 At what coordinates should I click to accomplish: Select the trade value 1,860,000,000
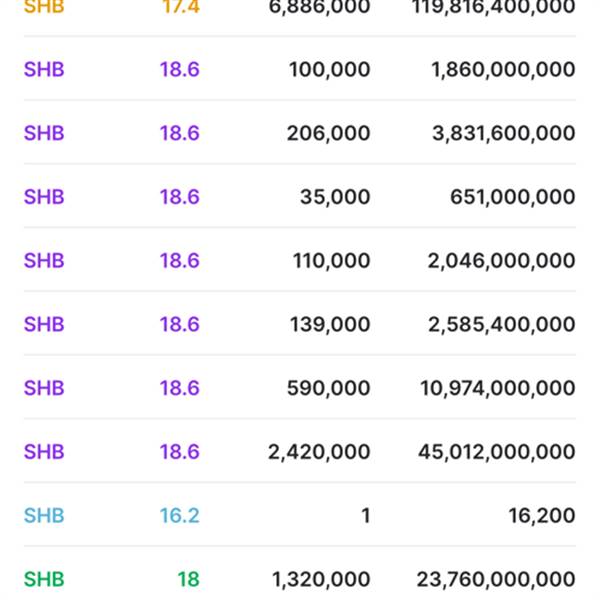pos(503,70)
